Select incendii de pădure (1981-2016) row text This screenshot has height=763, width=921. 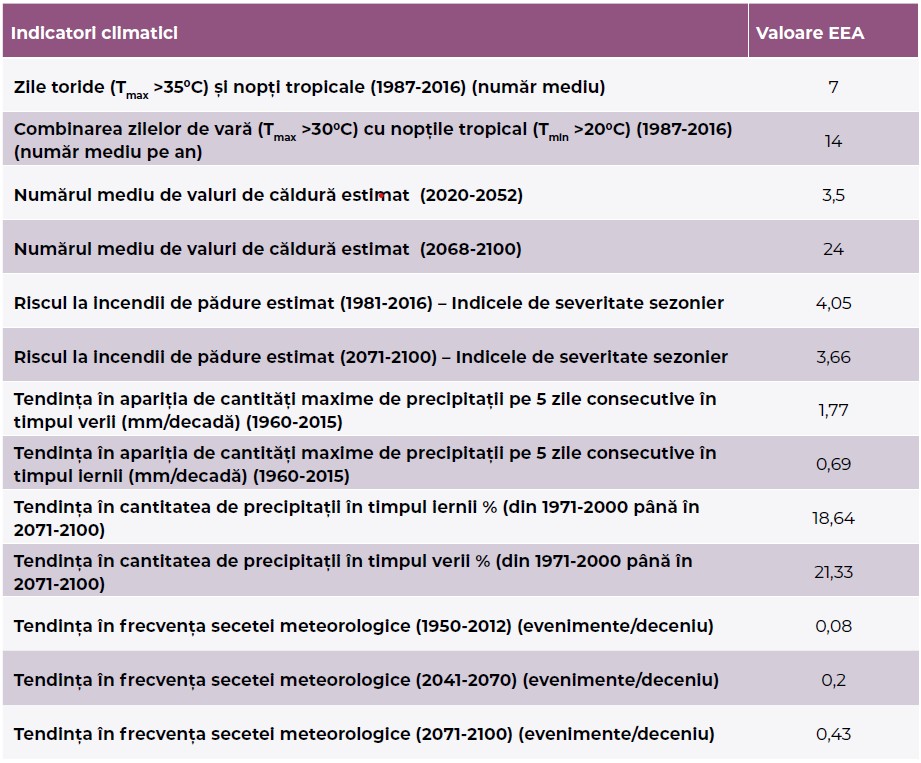click(368, 303)
